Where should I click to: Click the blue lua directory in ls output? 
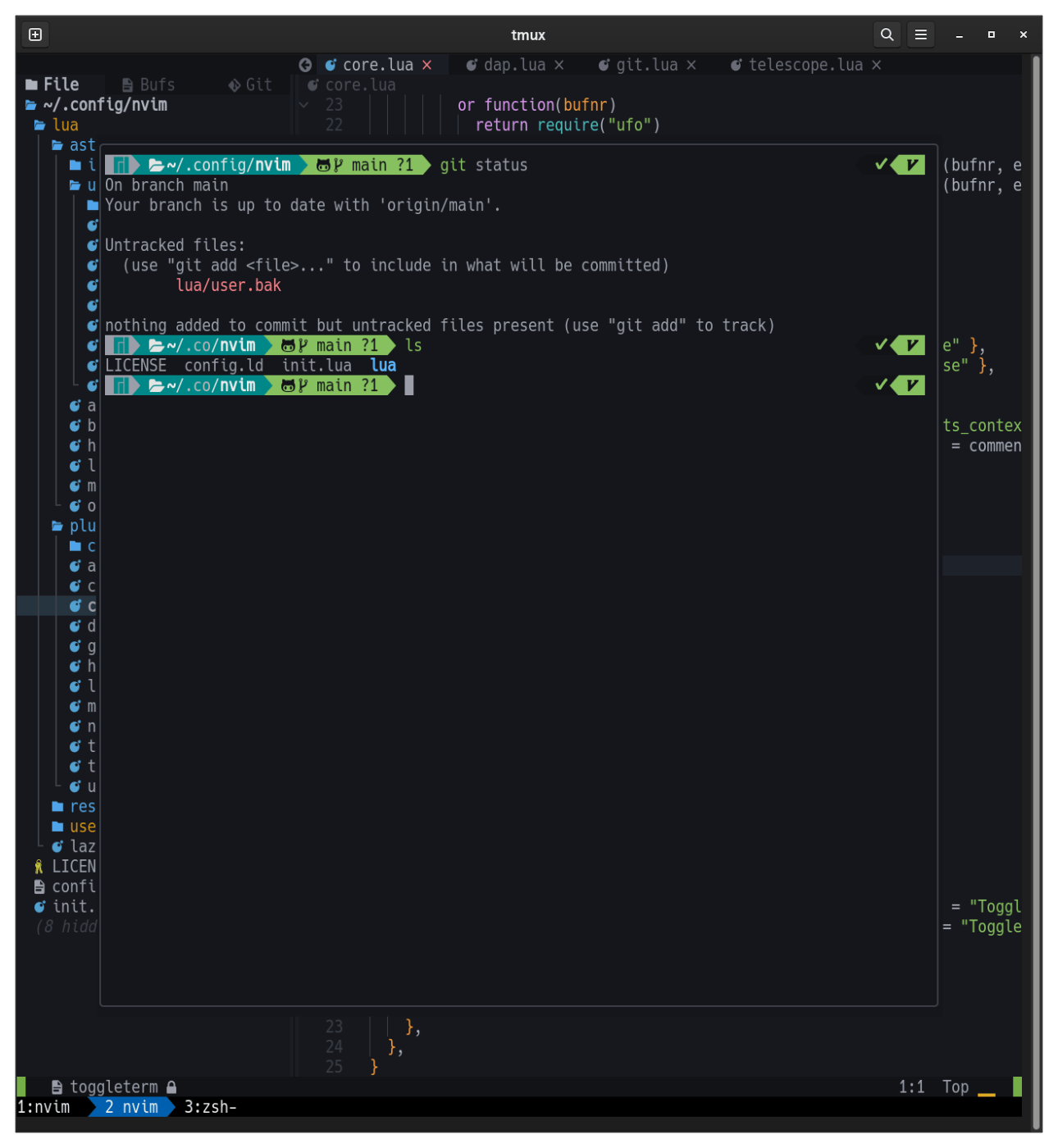point(383,366)
